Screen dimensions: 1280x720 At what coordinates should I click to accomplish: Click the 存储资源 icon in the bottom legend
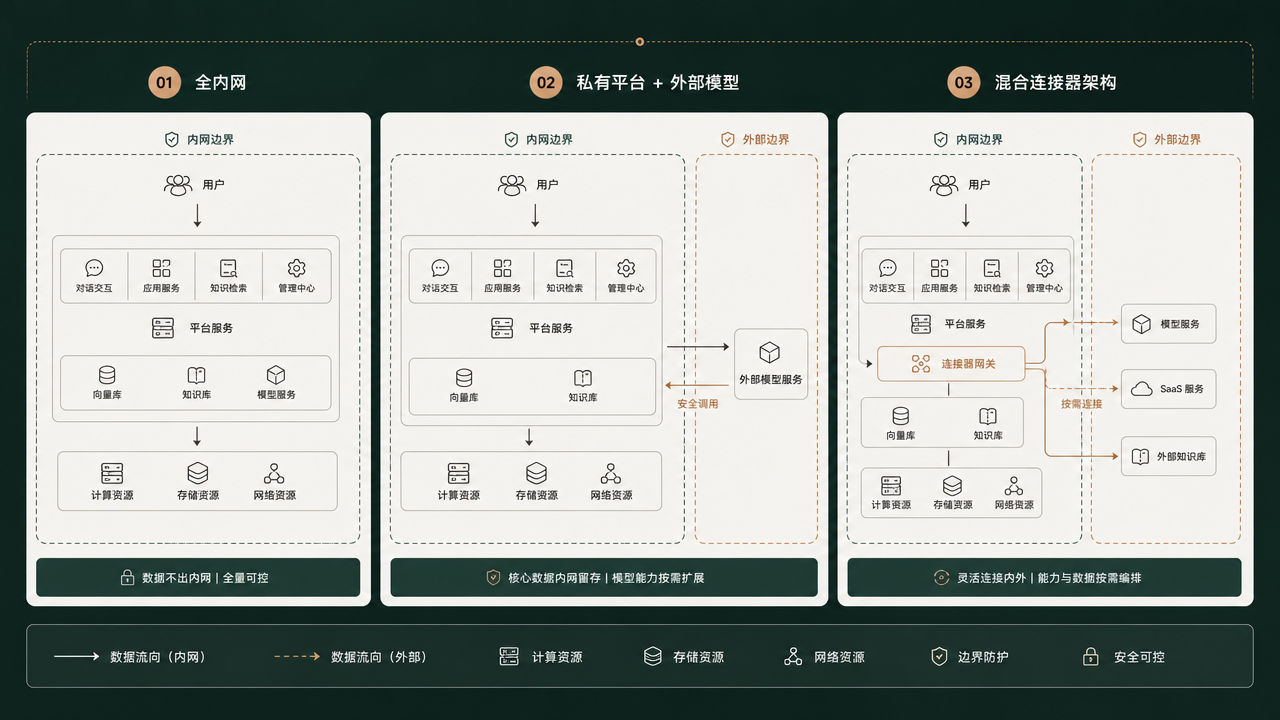pyautogui.click(x=653, y=657)
